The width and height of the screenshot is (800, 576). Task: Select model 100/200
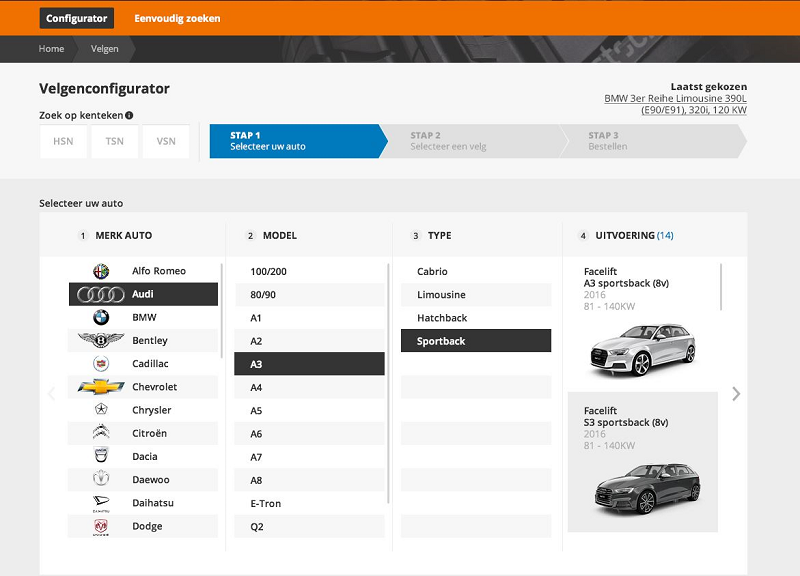click(x=309, y=271)
